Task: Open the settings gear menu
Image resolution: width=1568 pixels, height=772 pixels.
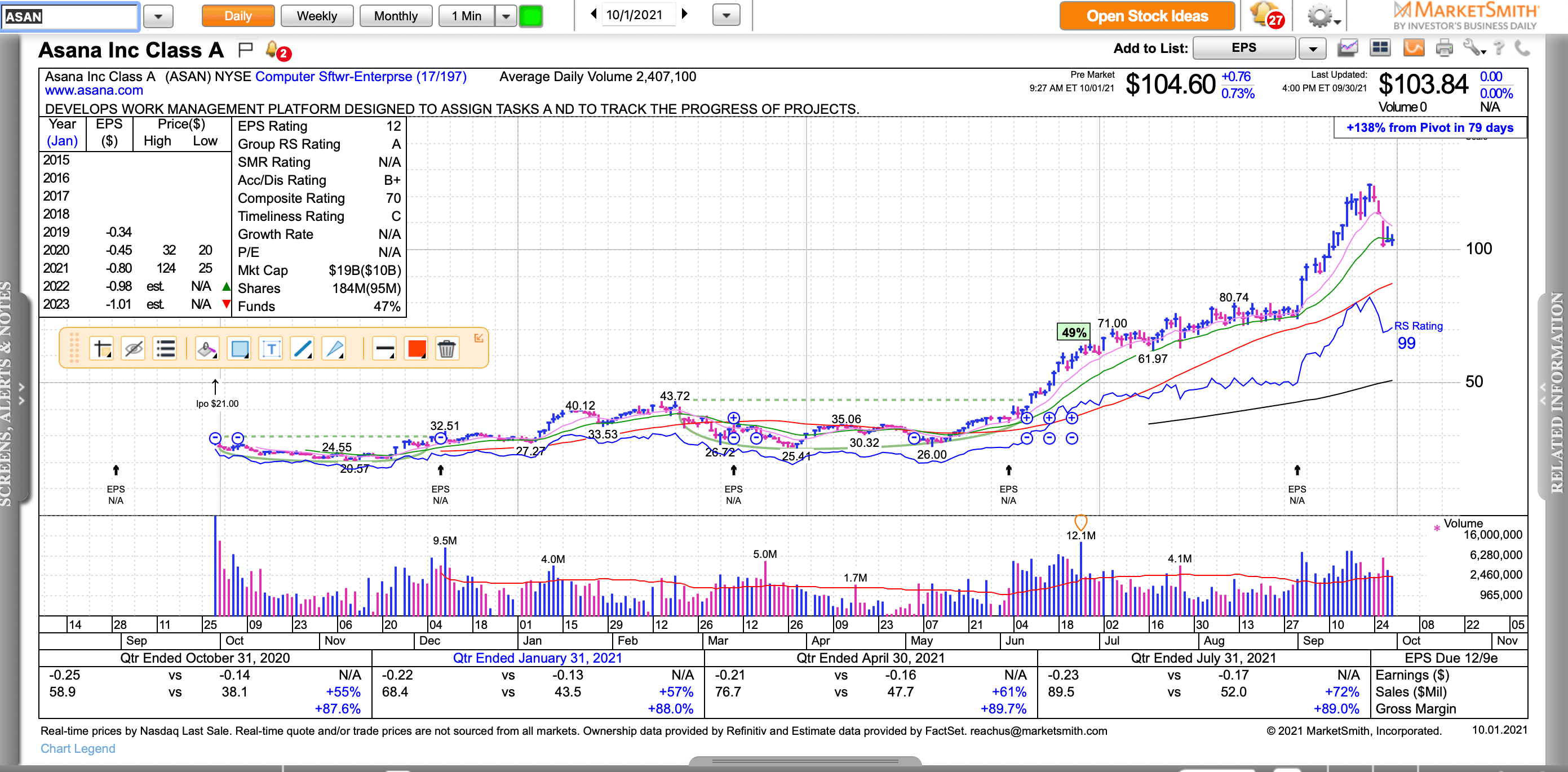Action: click(1323, 16)
